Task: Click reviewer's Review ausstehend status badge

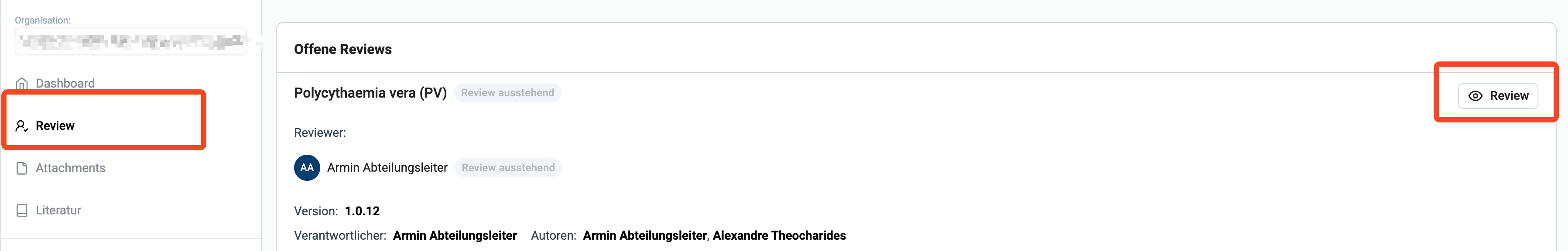Action: tap(508, 168)
